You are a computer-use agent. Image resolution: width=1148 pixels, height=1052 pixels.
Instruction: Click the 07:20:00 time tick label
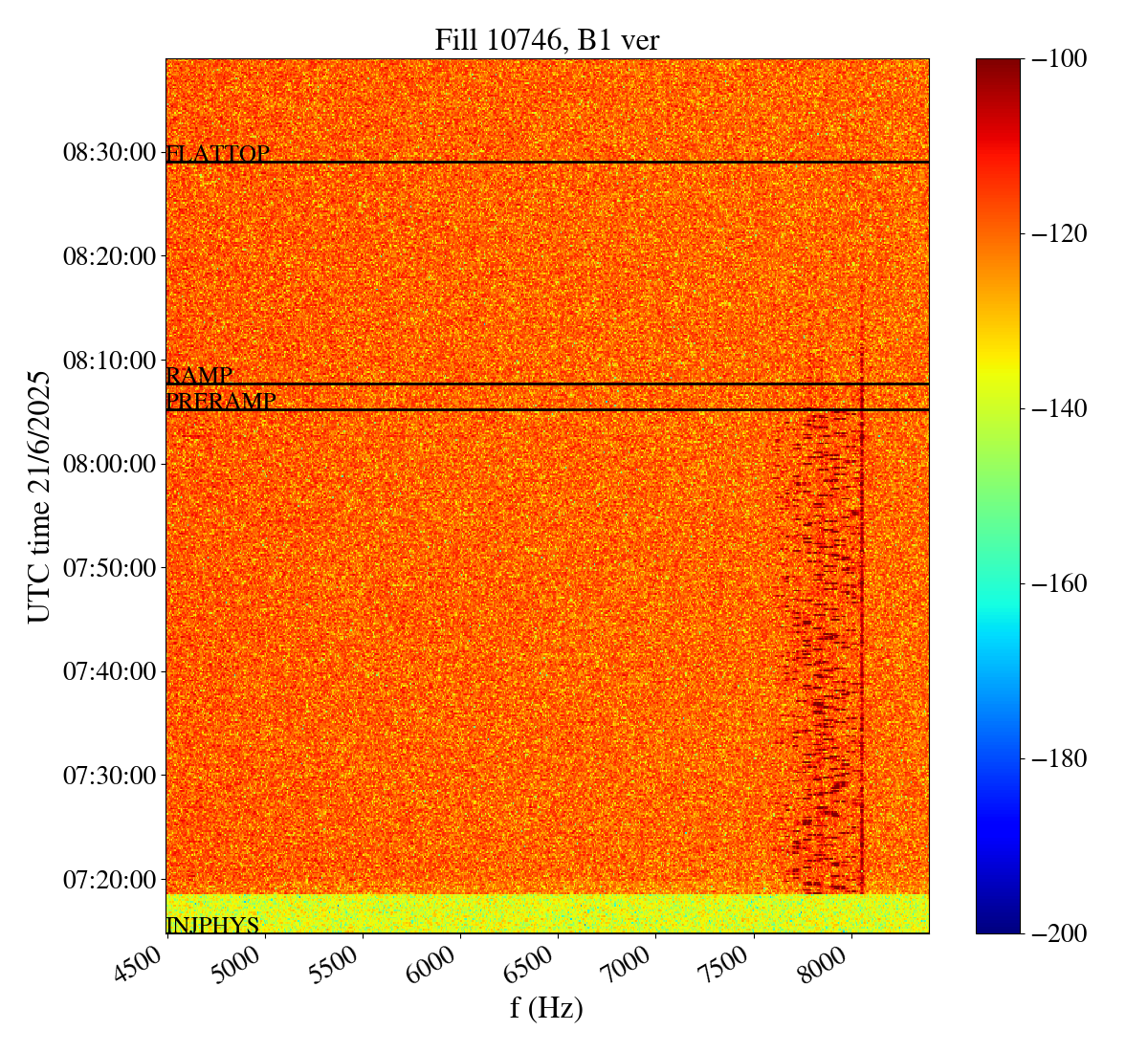point(109,879)
